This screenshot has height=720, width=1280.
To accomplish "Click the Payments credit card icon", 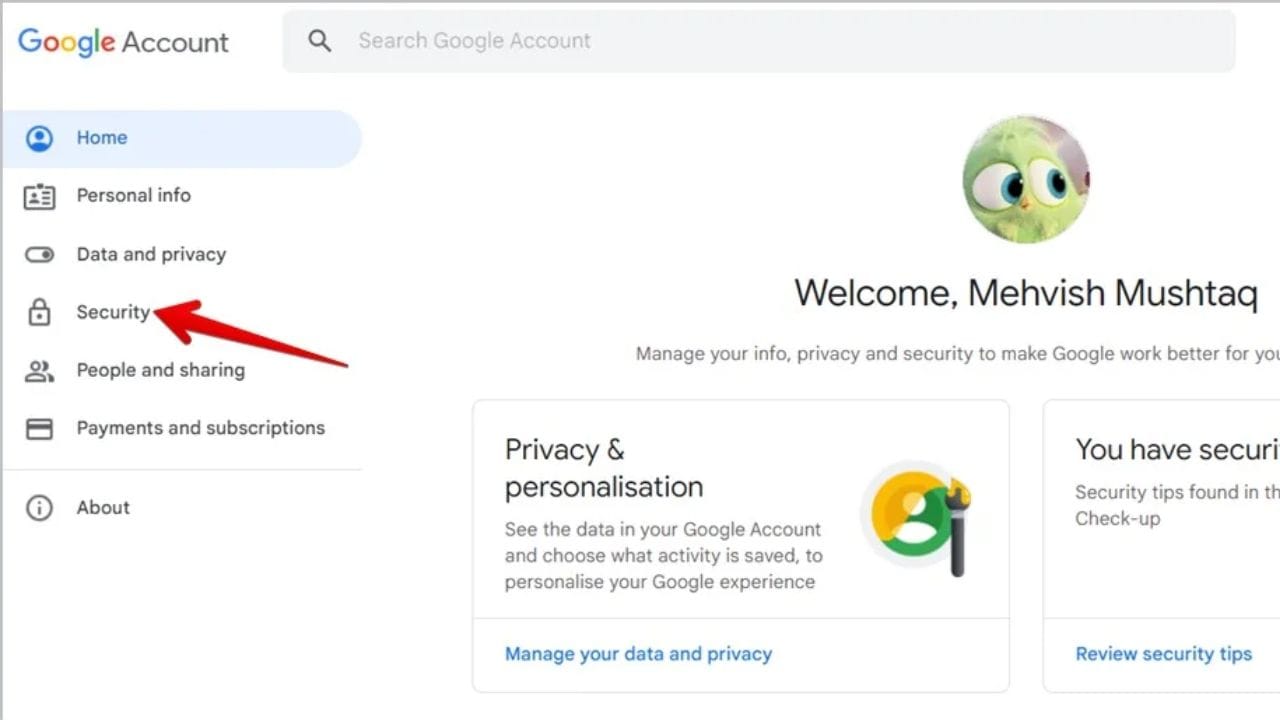I will (39, 429).
